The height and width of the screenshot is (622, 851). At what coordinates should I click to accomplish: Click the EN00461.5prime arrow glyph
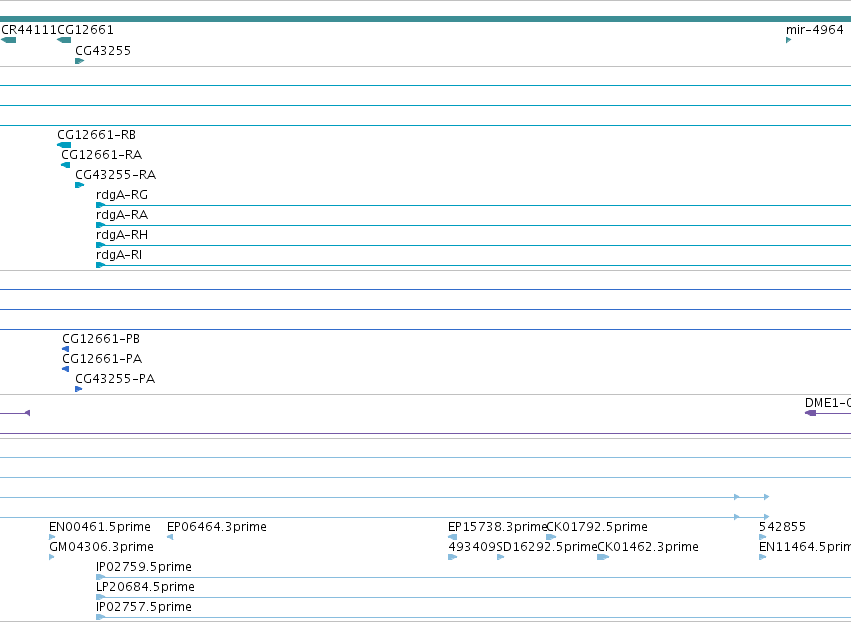(52, 537)
